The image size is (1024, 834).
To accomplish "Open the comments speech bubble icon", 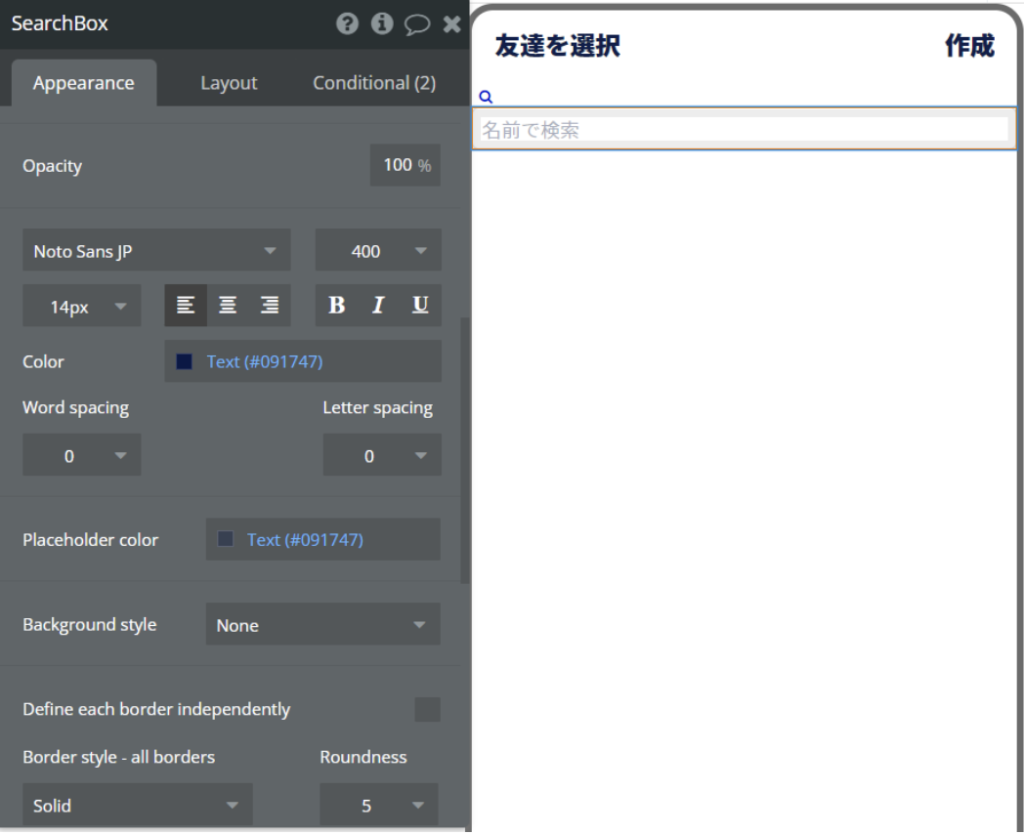I will tap(417, 24).
